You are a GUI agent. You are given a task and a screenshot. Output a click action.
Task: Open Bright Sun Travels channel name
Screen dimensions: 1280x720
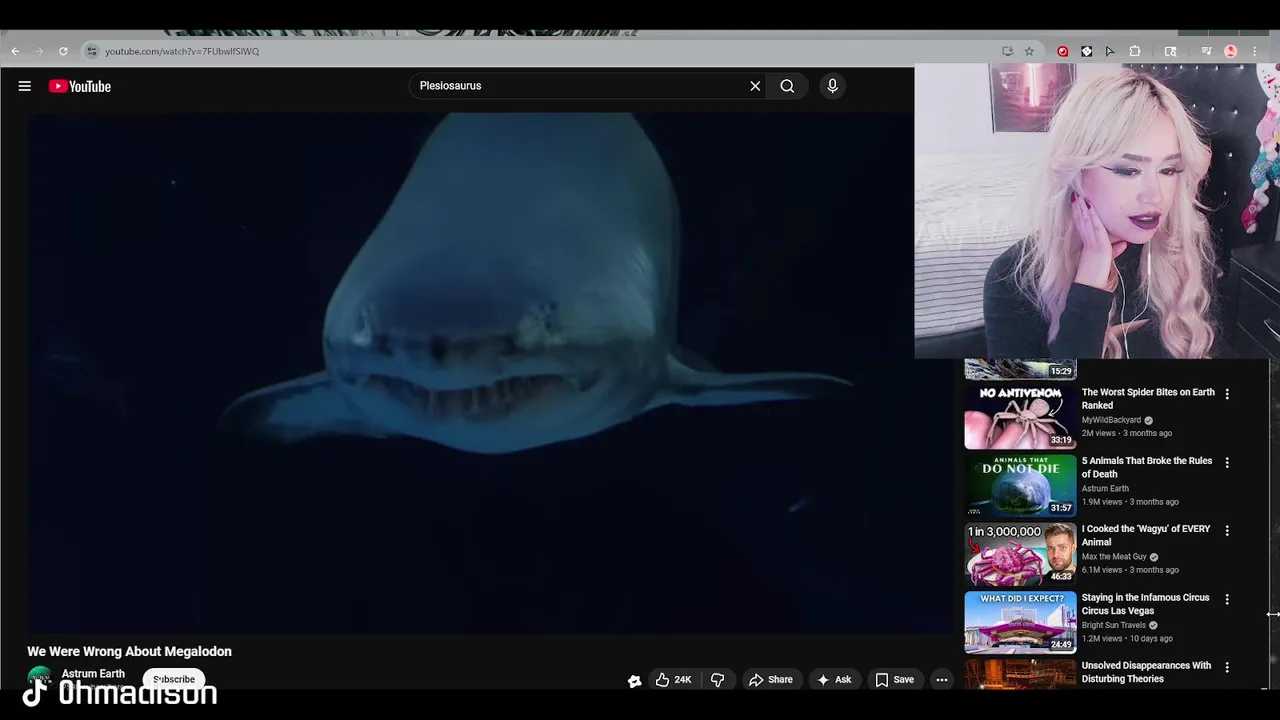click(x=1114, y=625)
